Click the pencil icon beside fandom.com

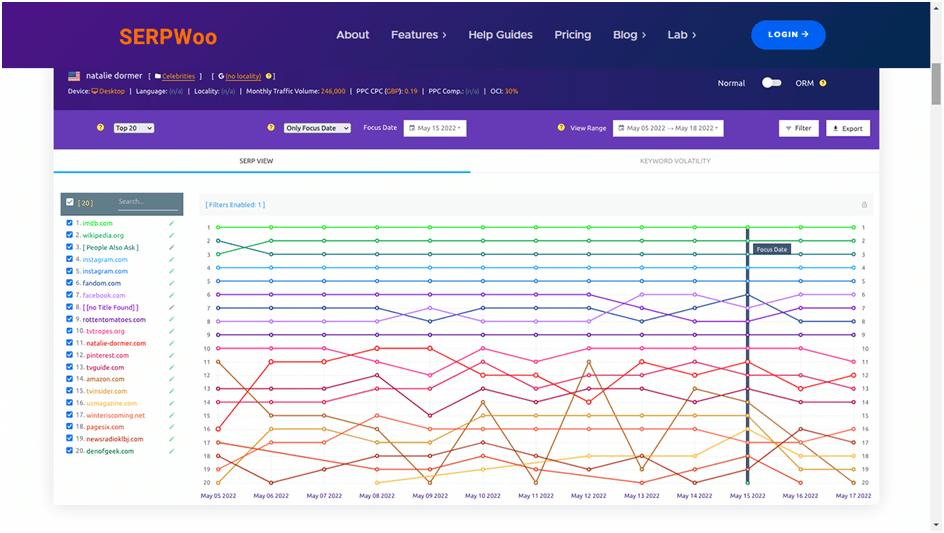(x=172, y=283)
